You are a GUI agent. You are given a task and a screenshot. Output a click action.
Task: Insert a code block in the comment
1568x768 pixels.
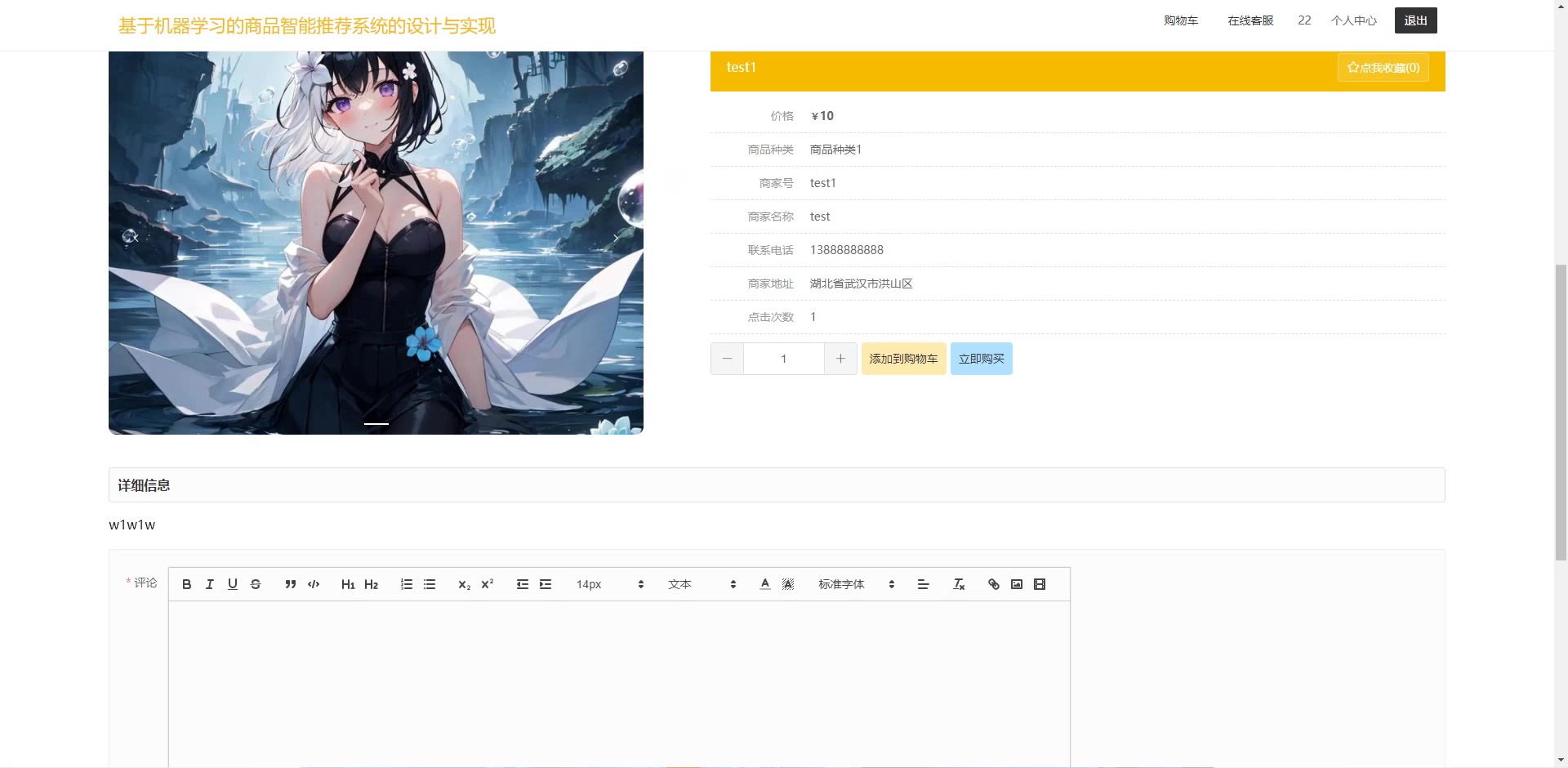(314, 584)
